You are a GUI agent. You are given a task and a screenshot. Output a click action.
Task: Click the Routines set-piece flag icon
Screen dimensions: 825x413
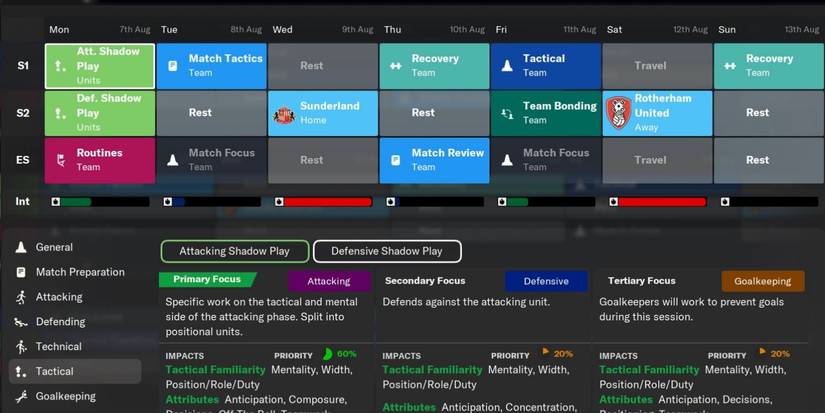[61, 160]
